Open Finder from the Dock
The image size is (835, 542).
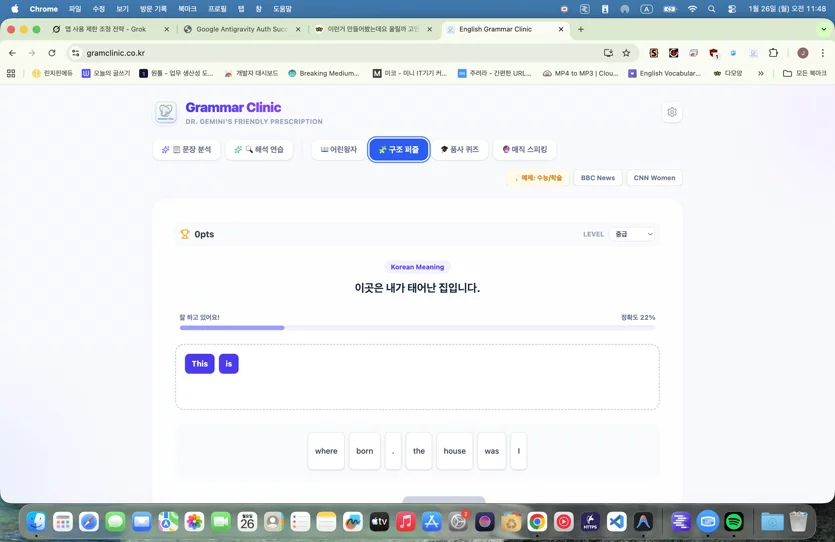coord(36,522)
